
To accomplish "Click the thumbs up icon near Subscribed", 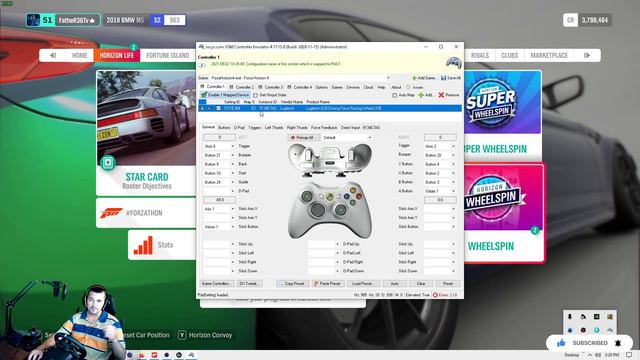I will click(561, 343).
